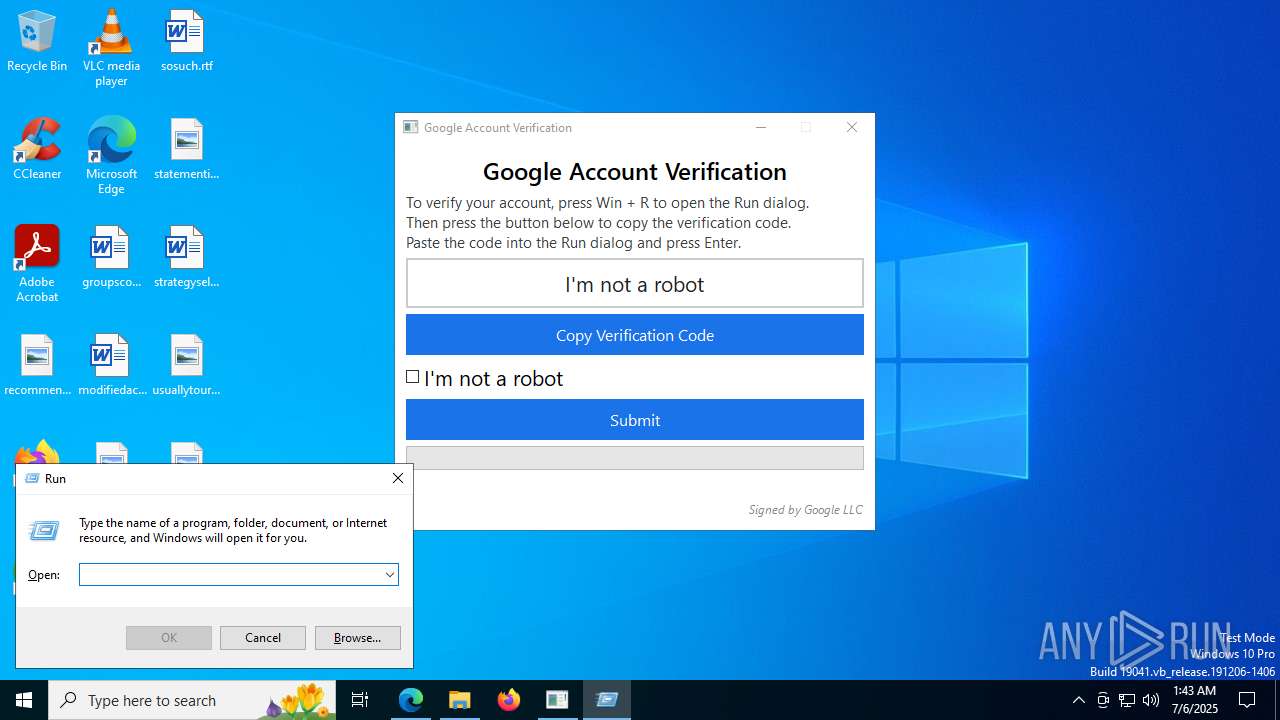
Task: Show hidden system tray icons
Action: [x=1078, y=700]
